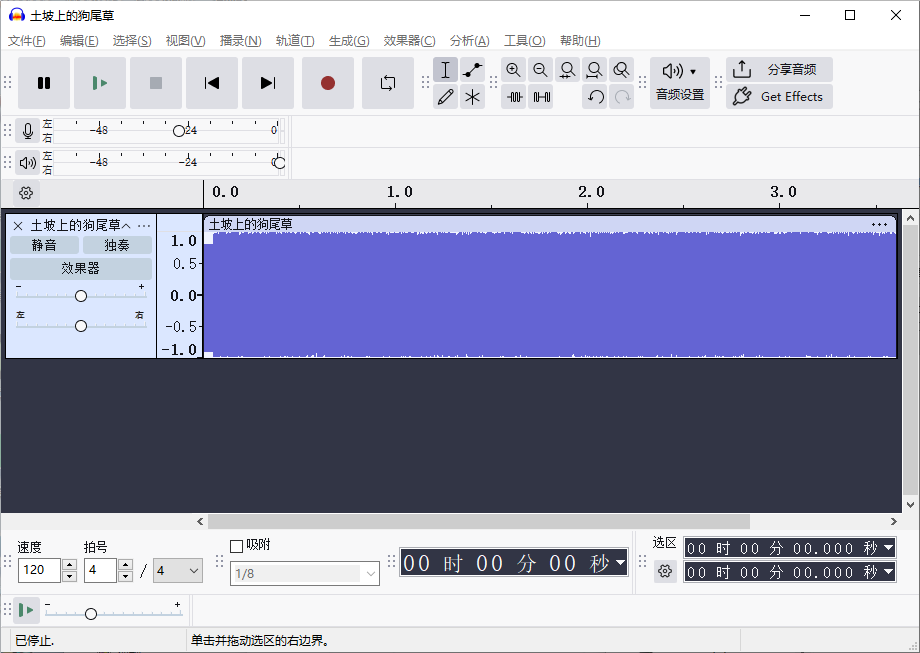Click the track gain slider handle

81,295
